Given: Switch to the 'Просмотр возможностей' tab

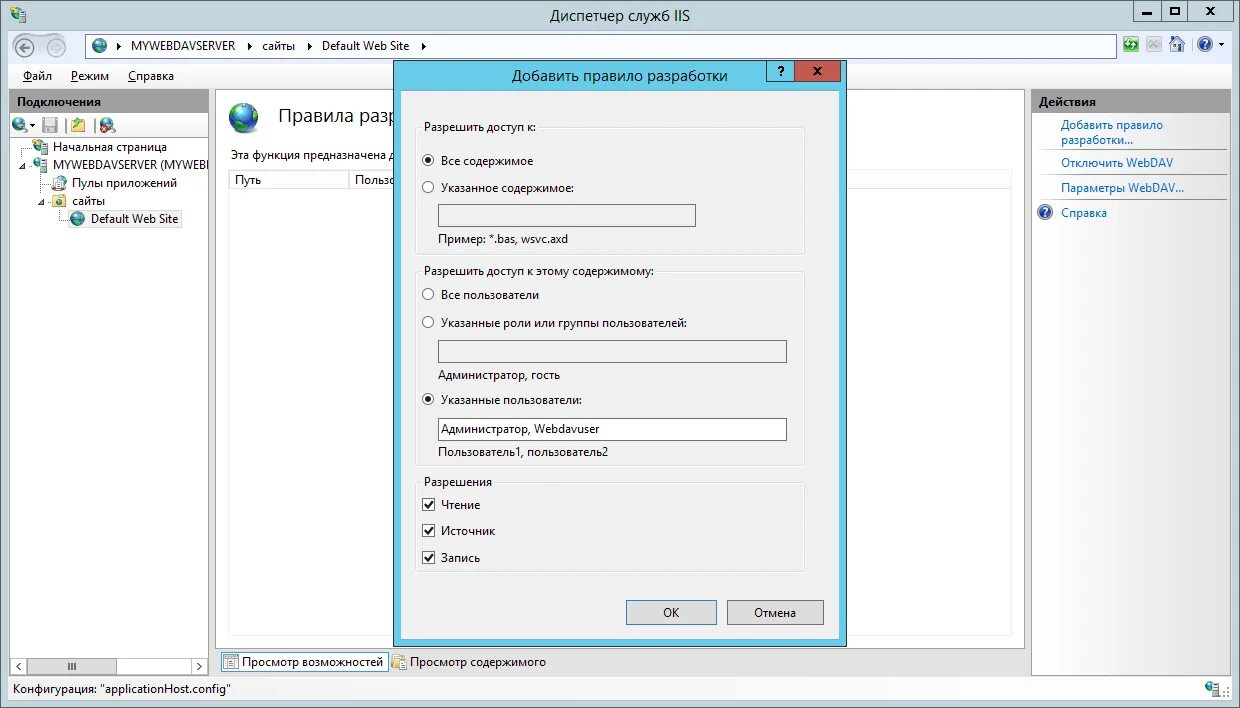Looking at the screenshot, I should pos(303,662).
